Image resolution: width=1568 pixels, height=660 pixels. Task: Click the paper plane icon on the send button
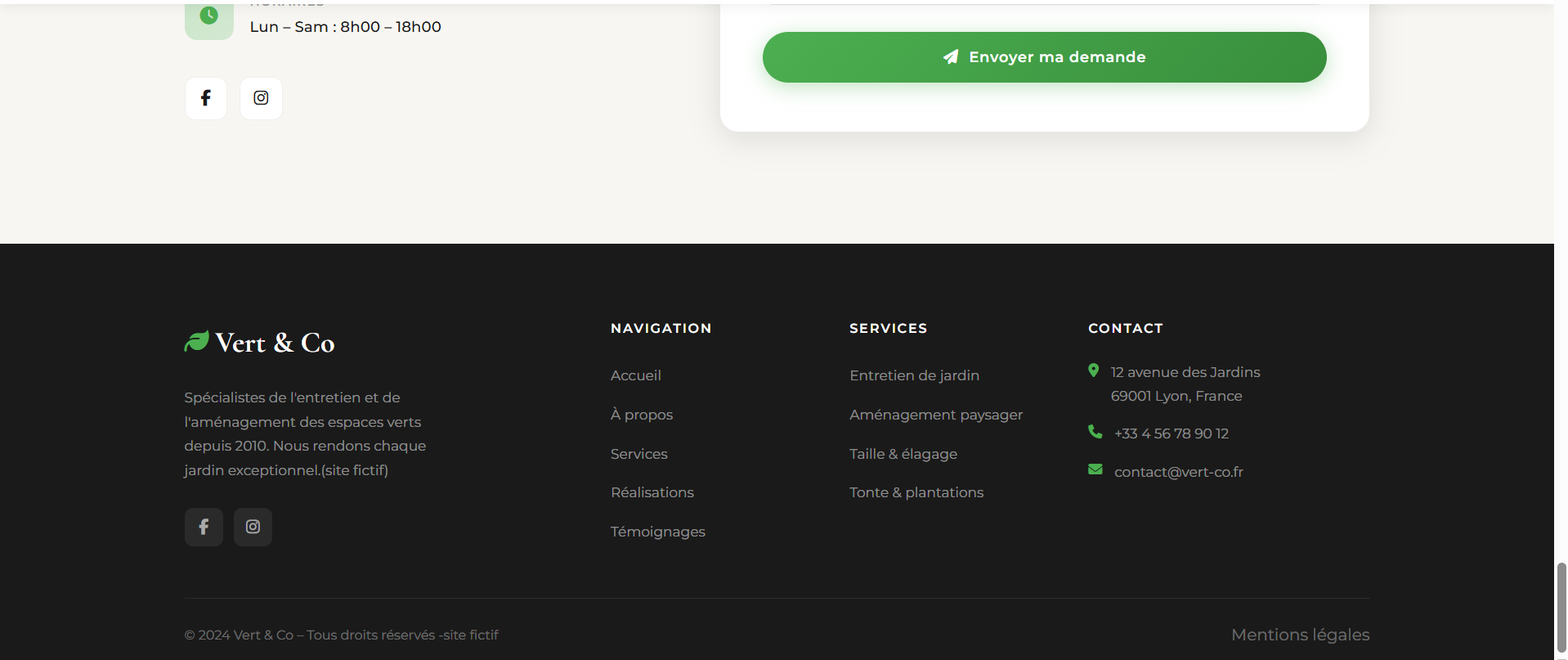(951, 56)
